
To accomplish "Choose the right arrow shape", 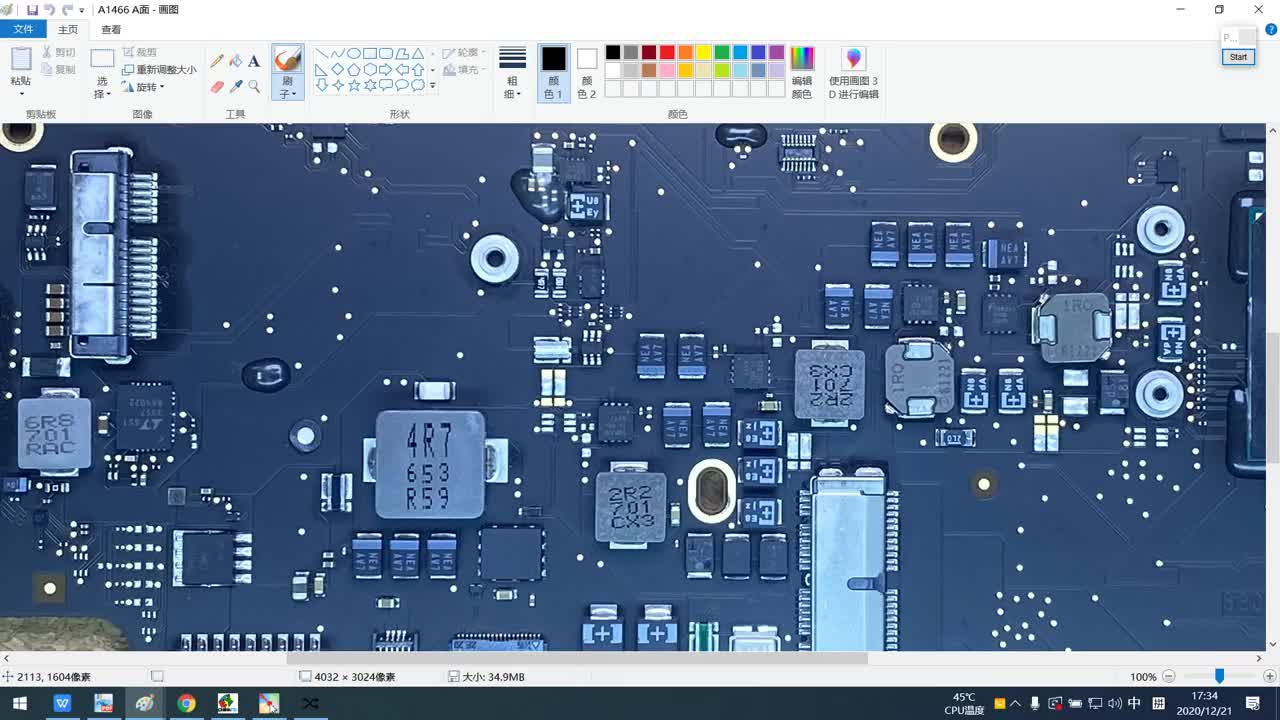I will [386, 69].
